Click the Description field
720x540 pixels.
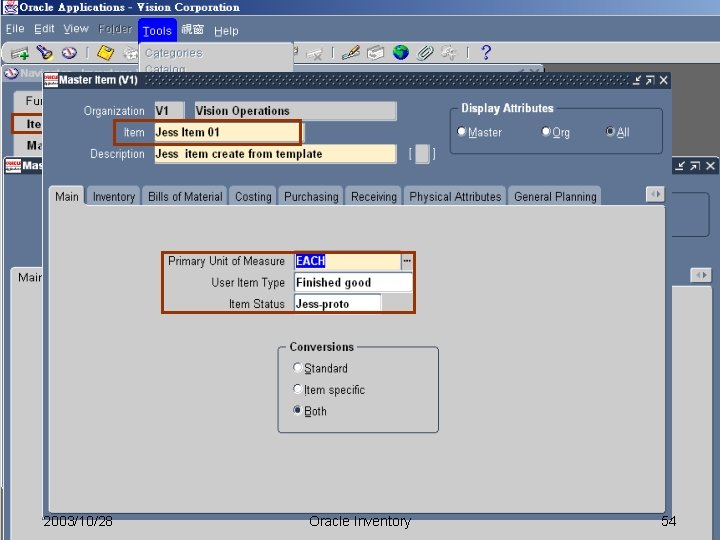276,154
